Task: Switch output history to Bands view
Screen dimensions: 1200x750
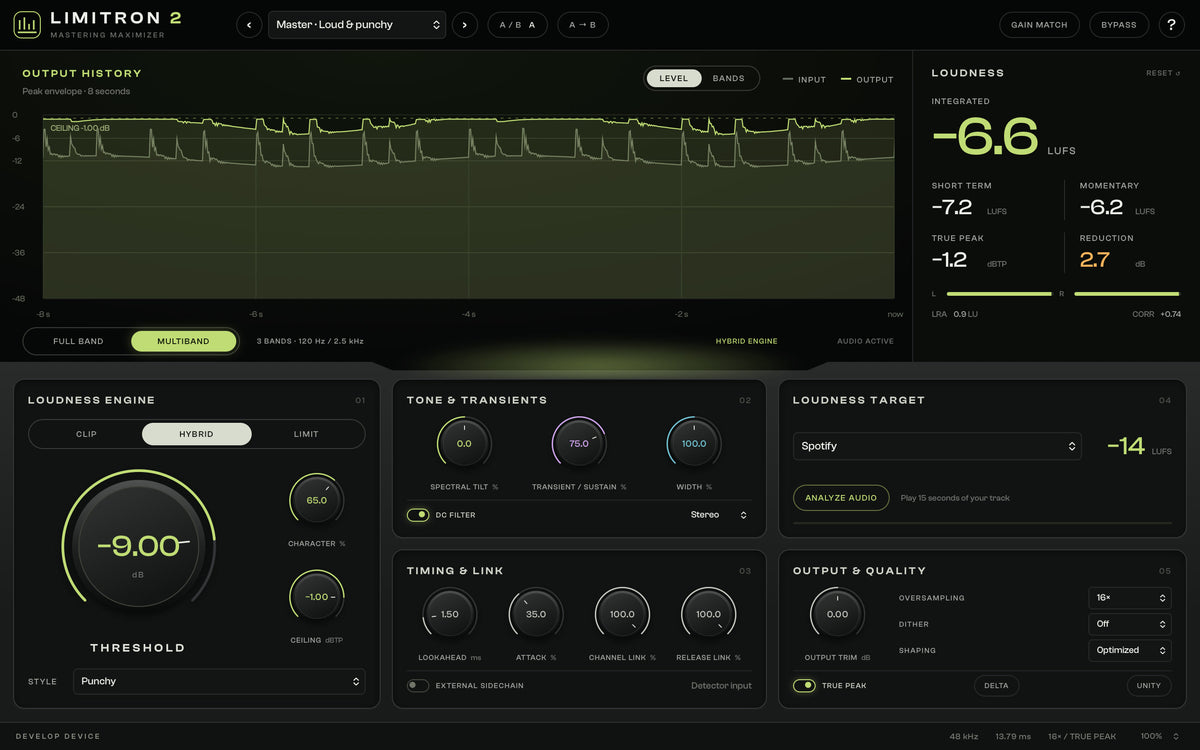Action: click(728, 78)
